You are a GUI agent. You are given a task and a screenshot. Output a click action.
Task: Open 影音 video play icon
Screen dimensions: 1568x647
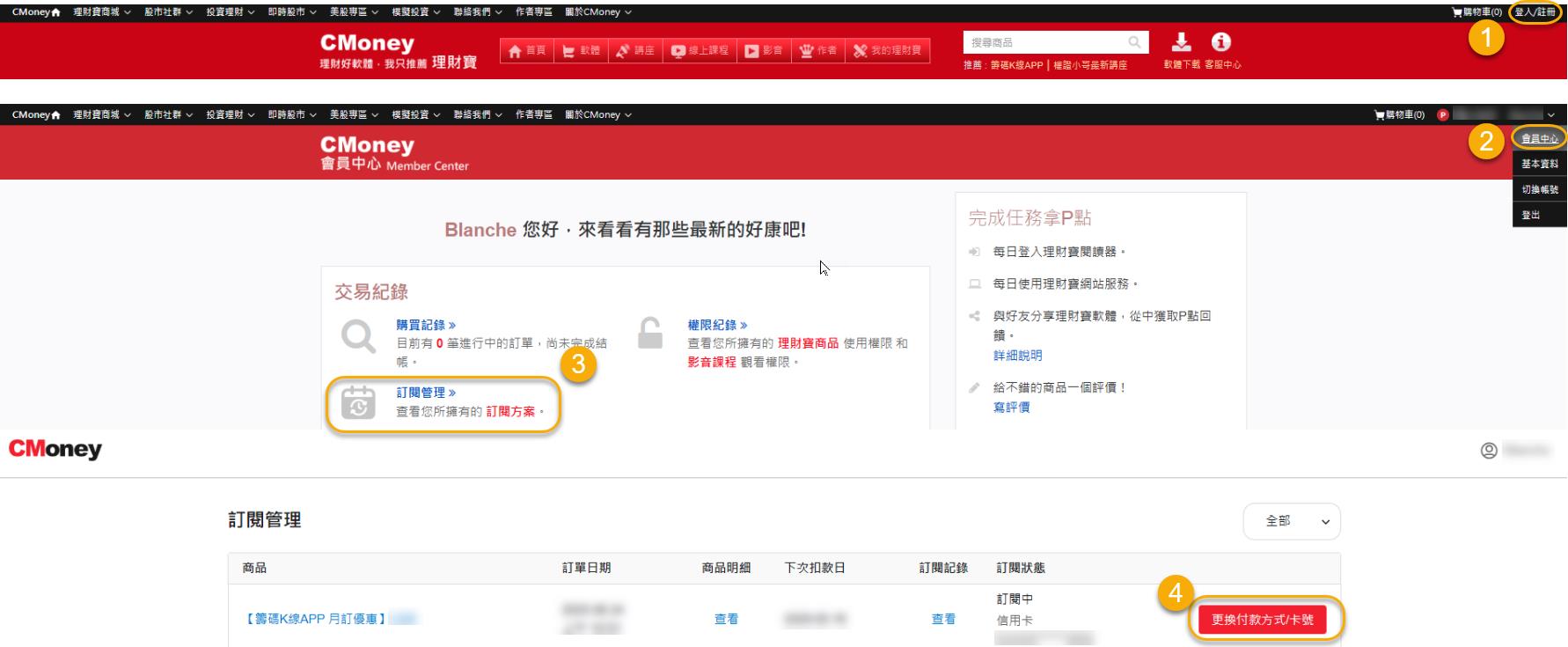point(751,51)
